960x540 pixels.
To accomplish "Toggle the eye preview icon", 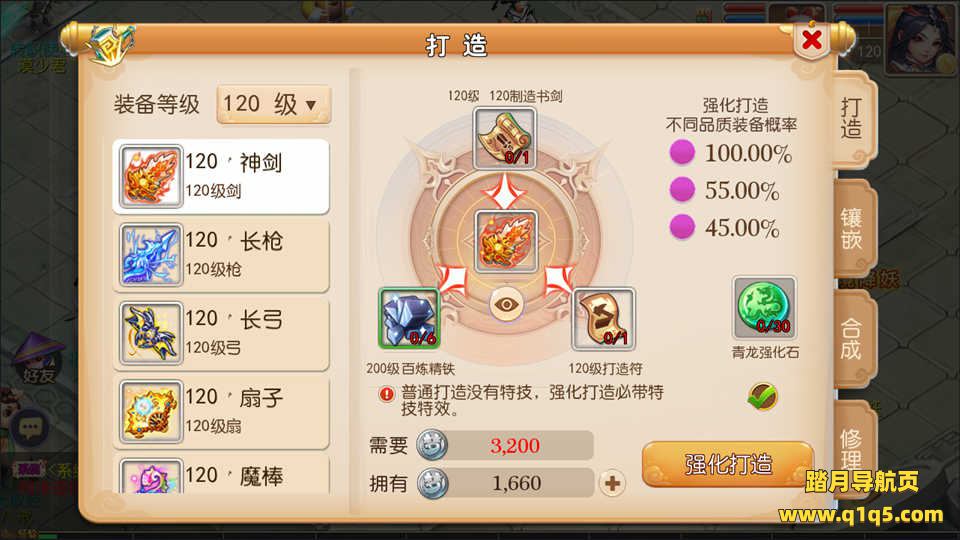I will point(506,304).
